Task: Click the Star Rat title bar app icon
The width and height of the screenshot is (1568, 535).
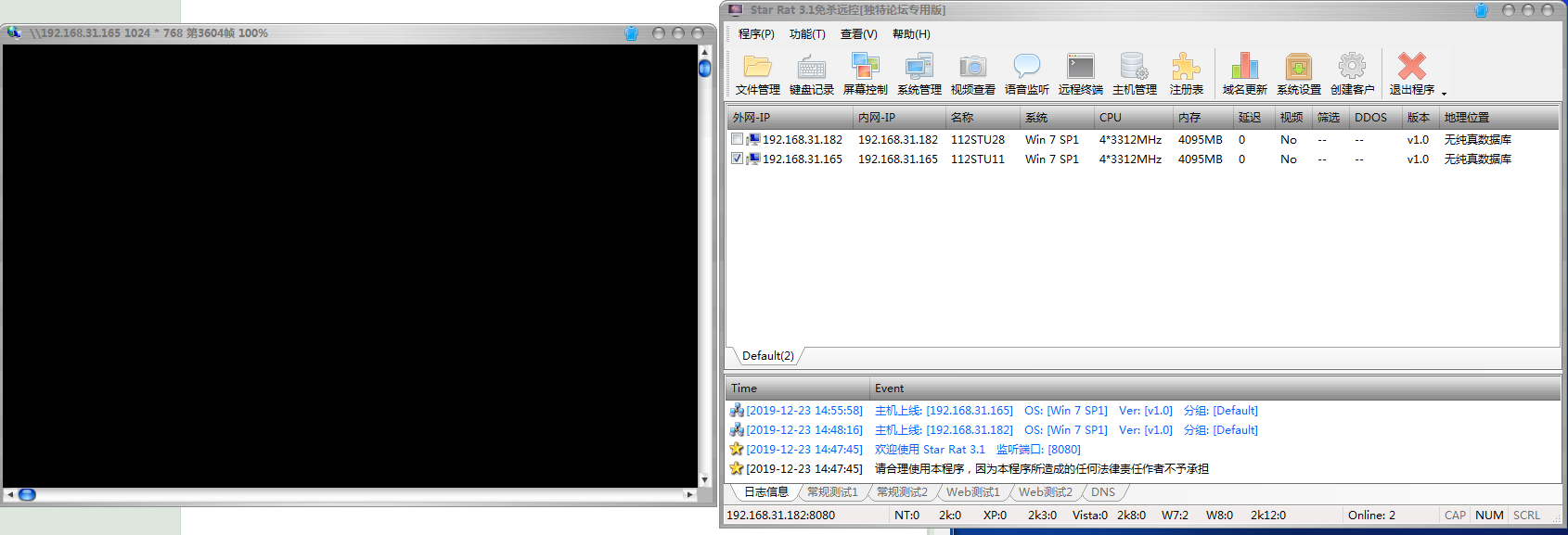Action: point(735,10)
